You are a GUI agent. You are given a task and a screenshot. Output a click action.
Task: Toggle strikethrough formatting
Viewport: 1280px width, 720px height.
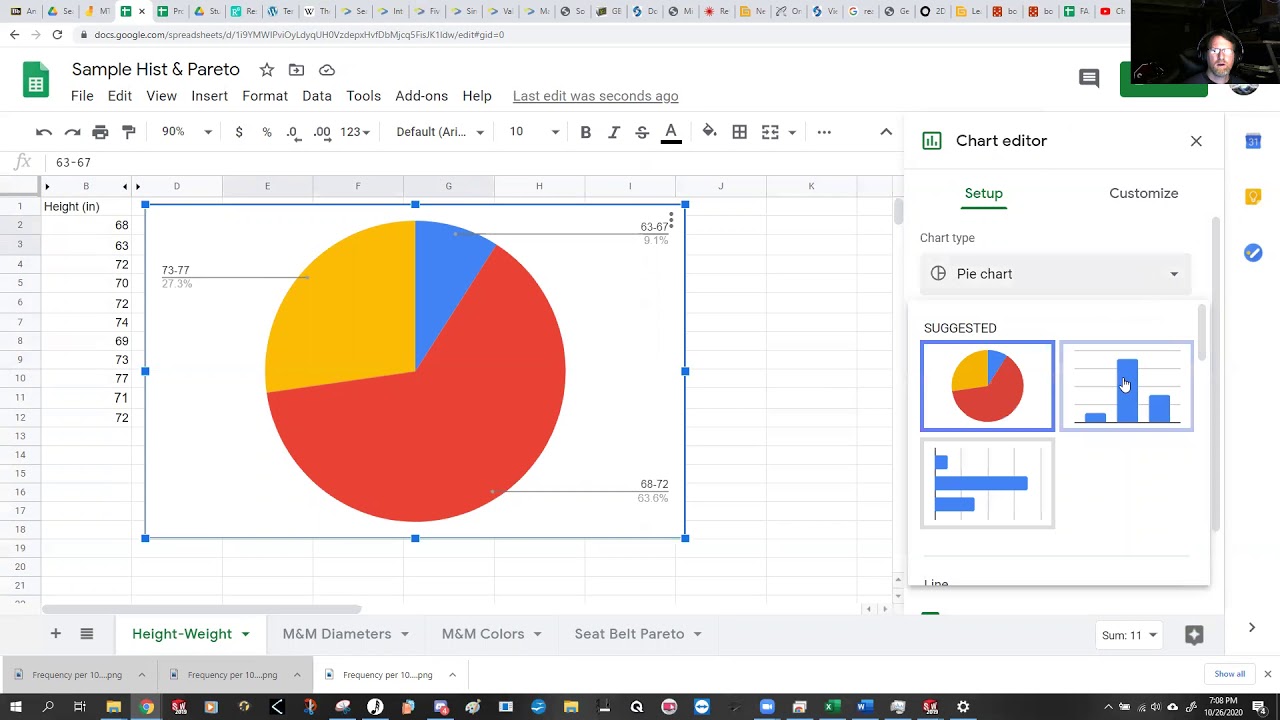[642, 132]
